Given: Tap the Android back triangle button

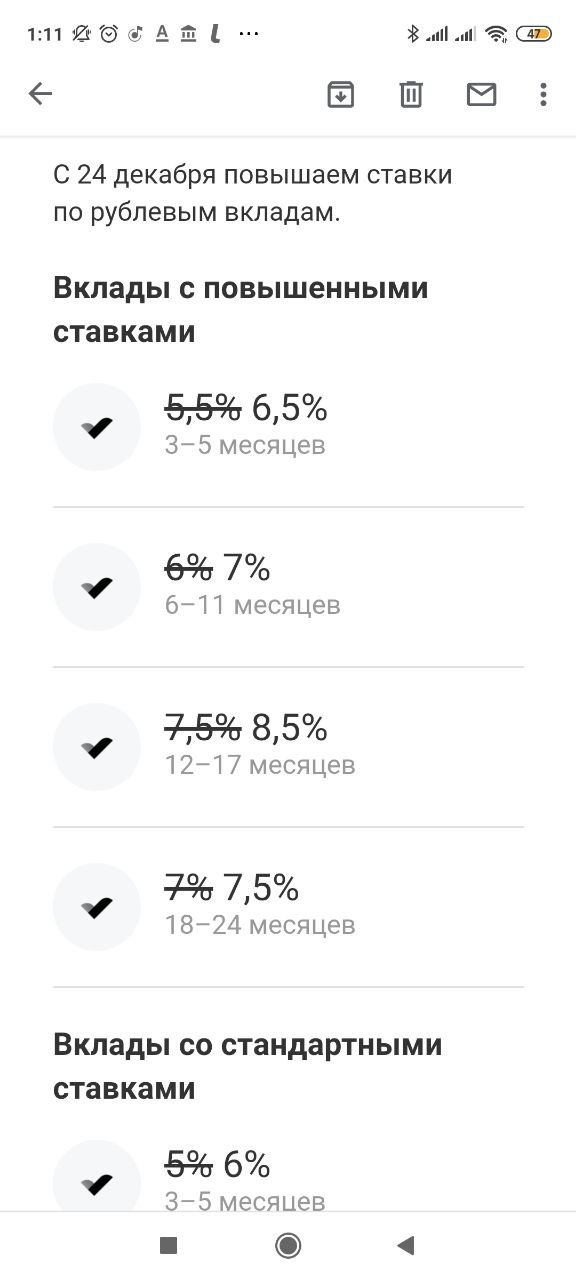Looking at the screenshot, I should pos(405,1245).
